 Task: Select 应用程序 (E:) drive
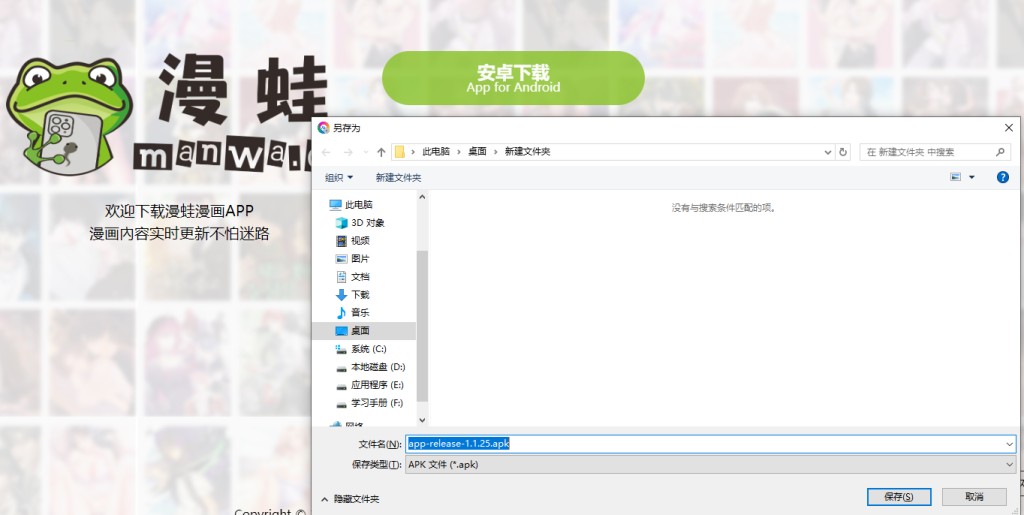[x=377, y=385]
